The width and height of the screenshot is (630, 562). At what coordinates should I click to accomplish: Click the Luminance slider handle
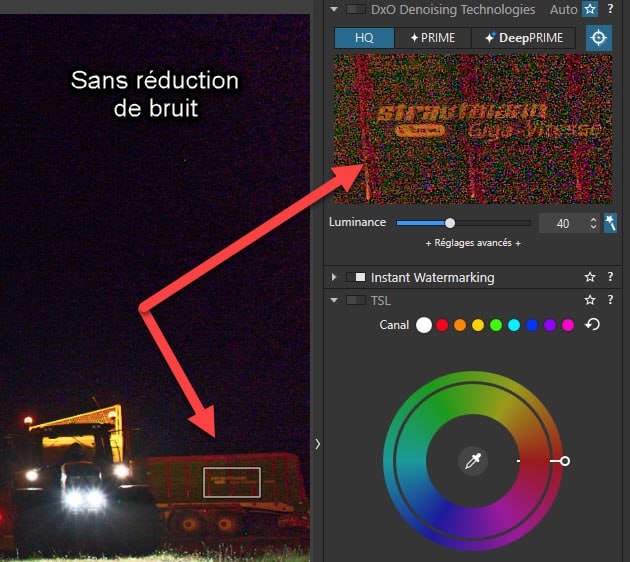click(x=450, y=223)
